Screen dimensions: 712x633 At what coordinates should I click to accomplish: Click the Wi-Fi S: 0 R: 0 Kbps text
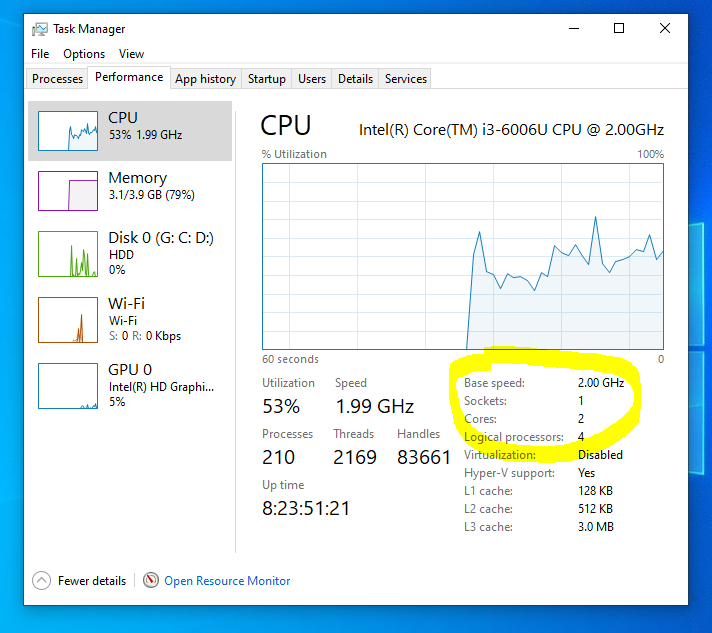[x=145, y=336]
